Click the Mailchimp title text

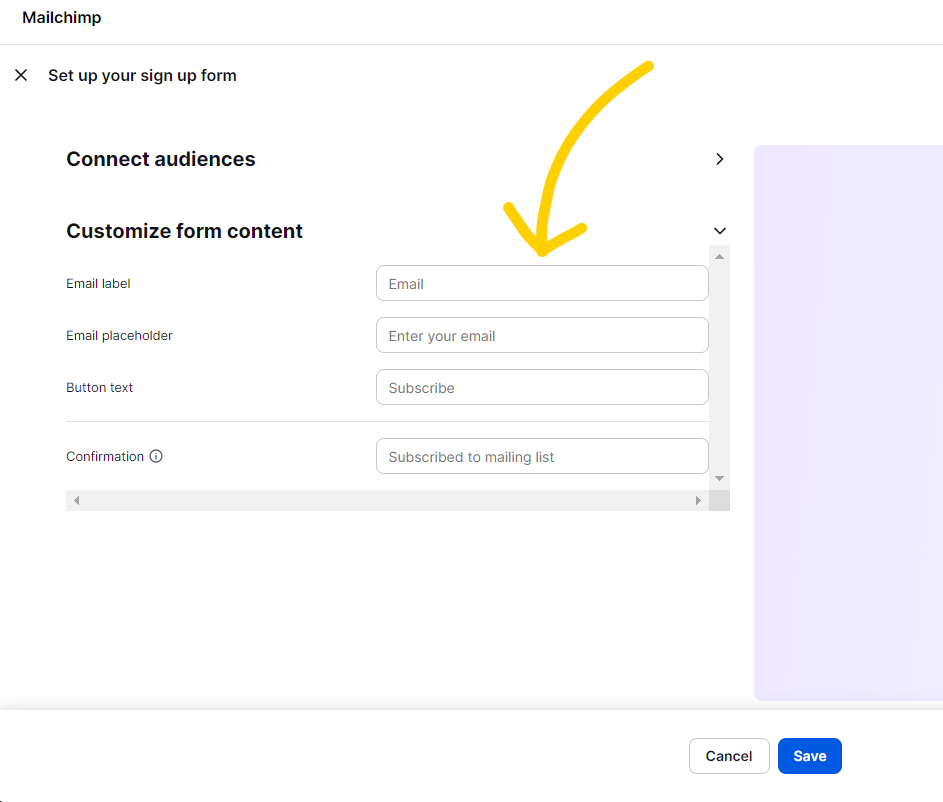tap(62, 17)
